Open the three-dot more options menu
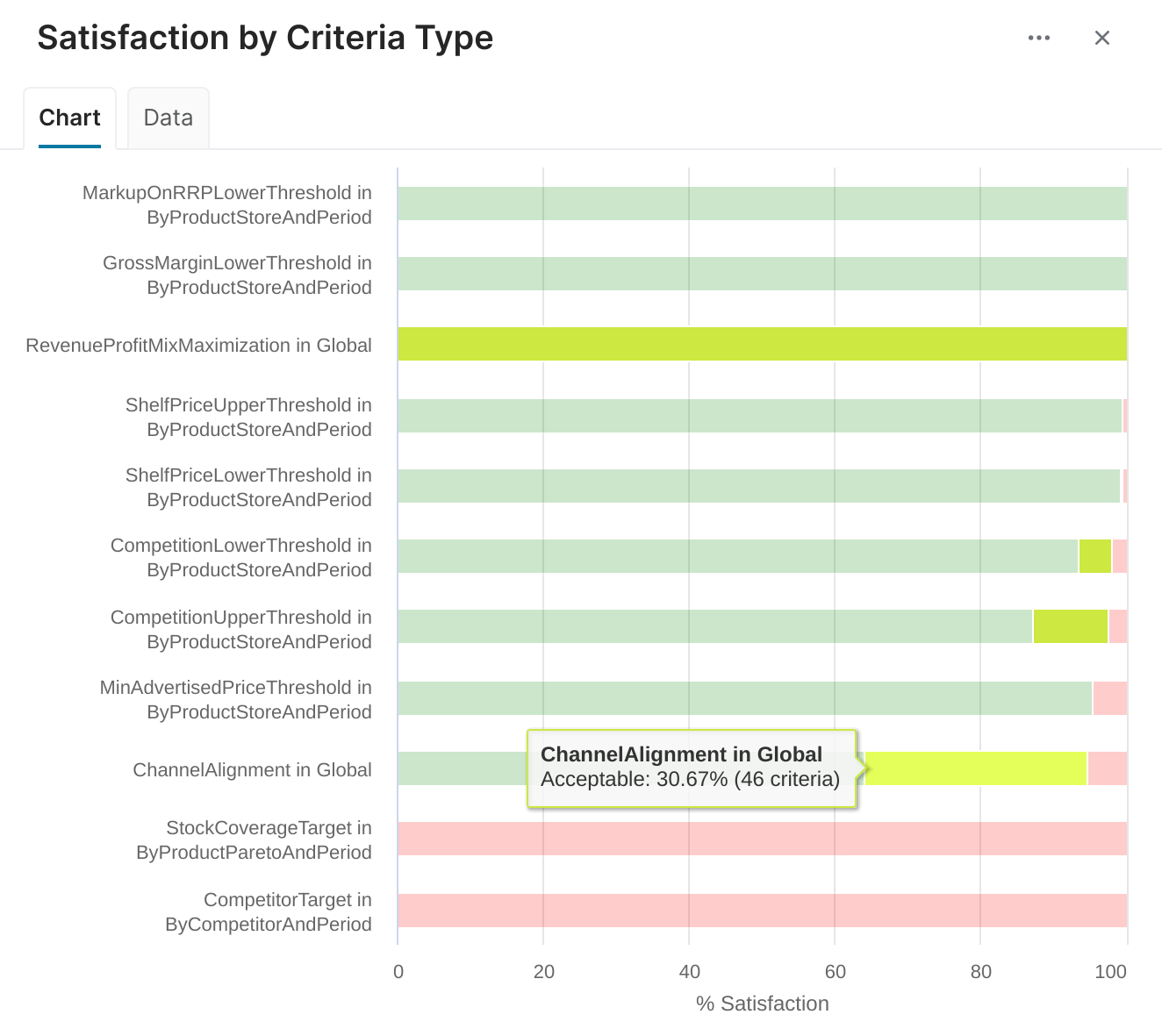1162x1036 pixels. (x=1039, y=38)
